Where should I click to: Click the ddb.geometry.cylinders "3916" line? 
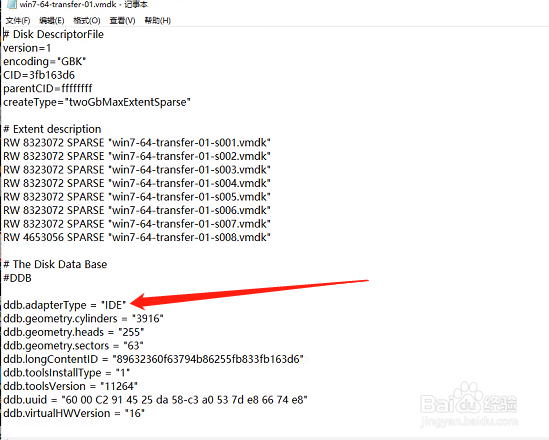click(83, 319)
